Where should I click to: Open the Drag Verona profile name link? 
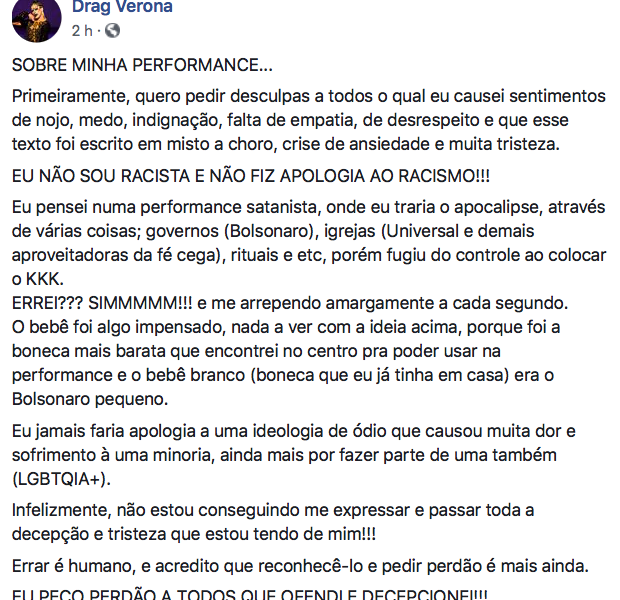click(122, 7)
